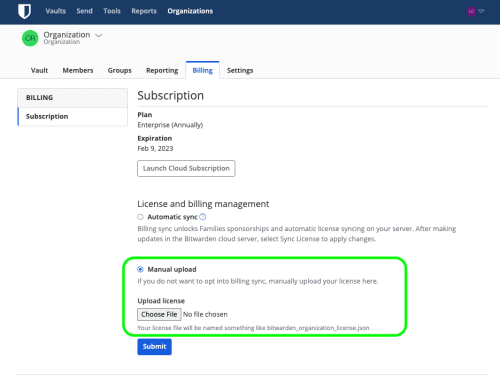Image resolution: width=500 pixels, height=383 pixels.
Task: Open Tools in top navigation
Action: coord(112,11)
